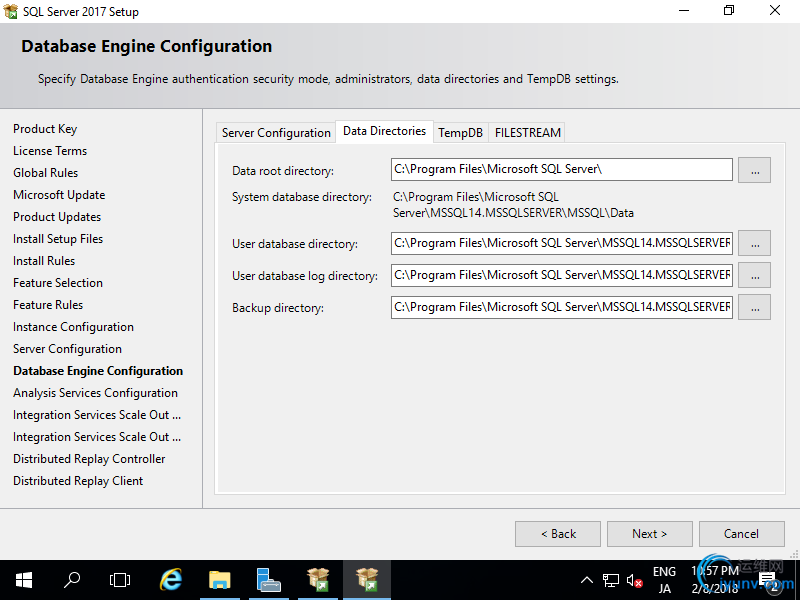Click 'License Terms' step in sidebar

50,151
